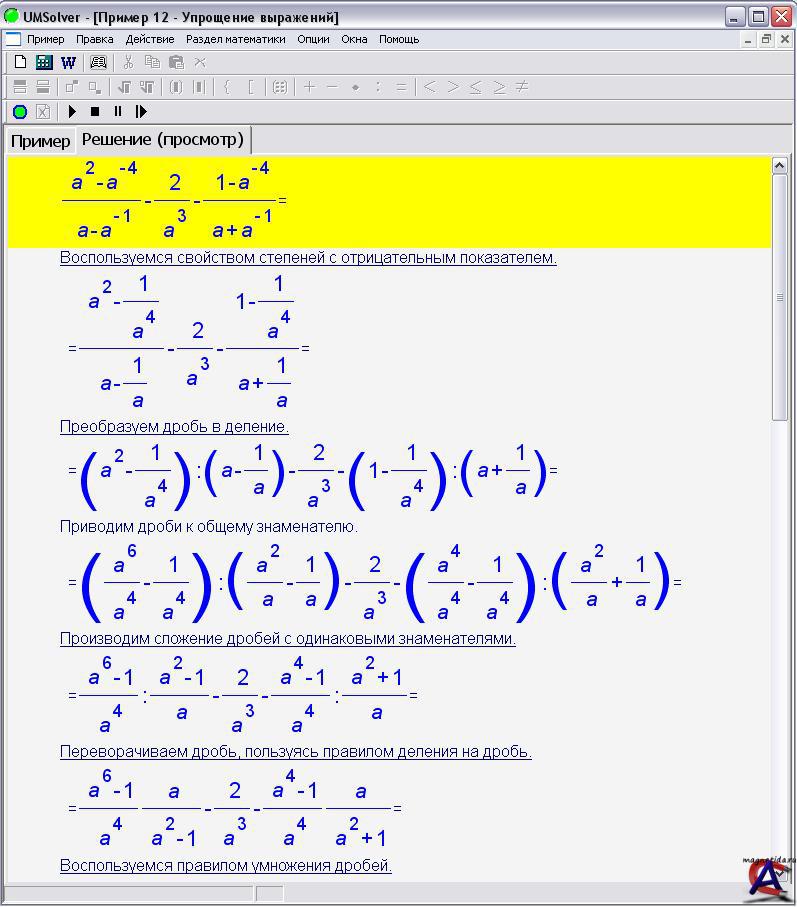Open the reference book icon
The width and height of the screenshot is (797, 907).
98,62
